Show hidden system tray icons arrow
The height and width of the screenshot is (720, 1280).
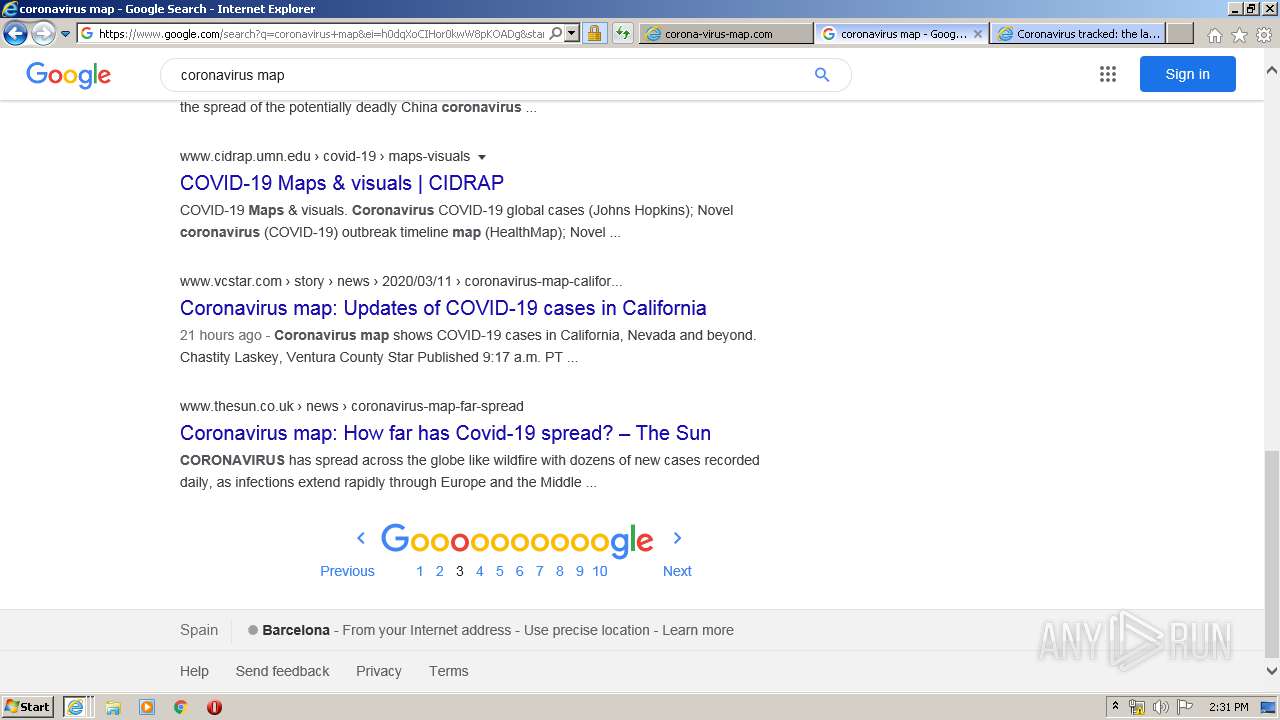point(1116,707)
